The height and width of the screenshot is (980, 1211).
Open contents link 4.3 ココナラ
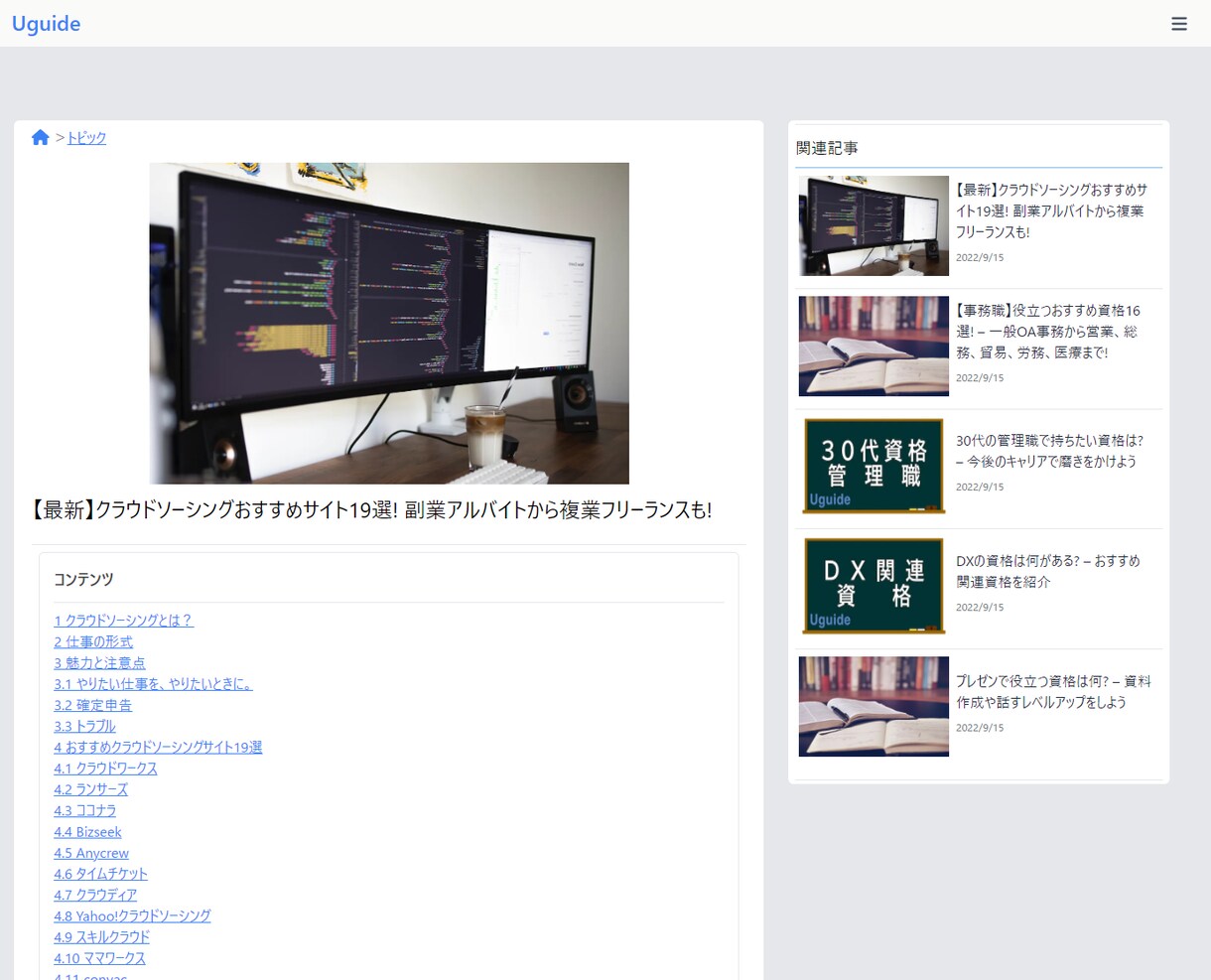coord(84,810)
